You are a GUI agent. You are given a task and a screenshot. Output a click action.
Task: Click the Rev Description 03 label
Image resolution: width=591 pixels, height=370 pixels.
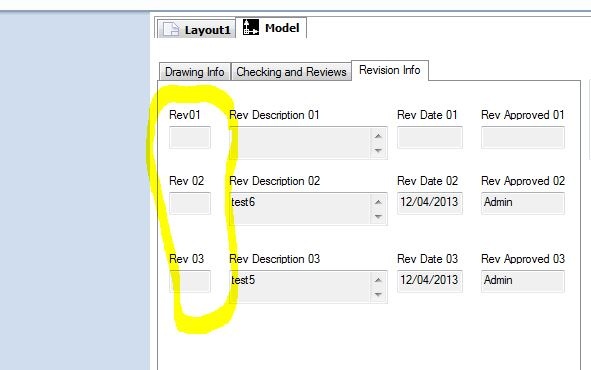(x=274, y=259)
